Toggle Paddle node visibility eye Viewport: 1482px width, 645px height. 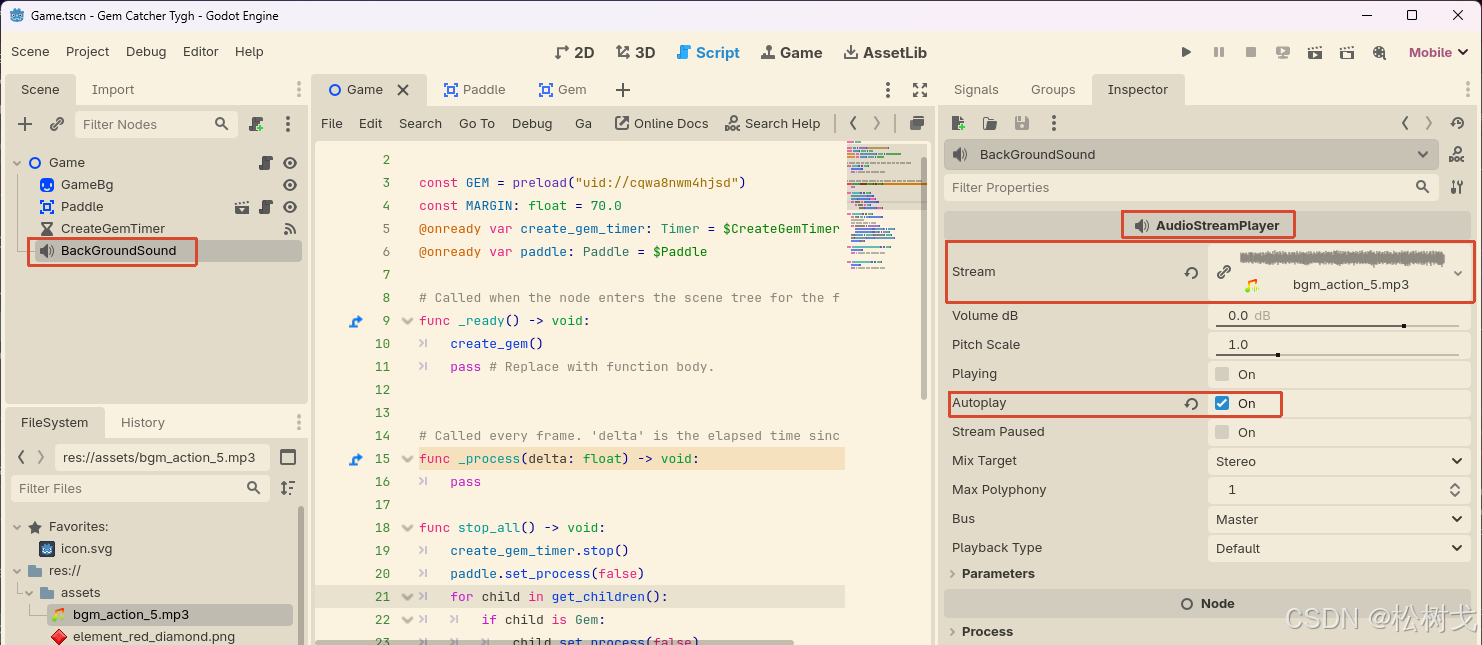coord(290,207)
